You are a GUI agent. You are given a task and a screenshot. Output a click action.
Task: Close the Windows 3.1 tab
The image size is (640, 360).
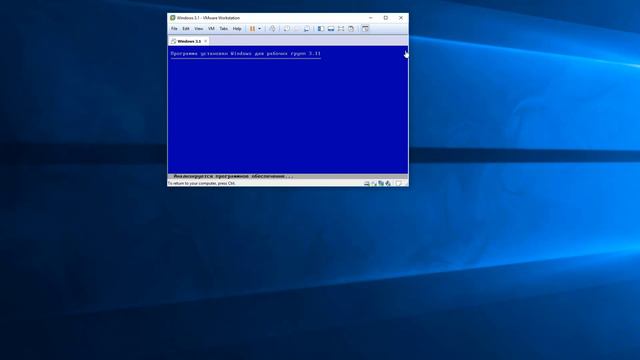[206, 41]
